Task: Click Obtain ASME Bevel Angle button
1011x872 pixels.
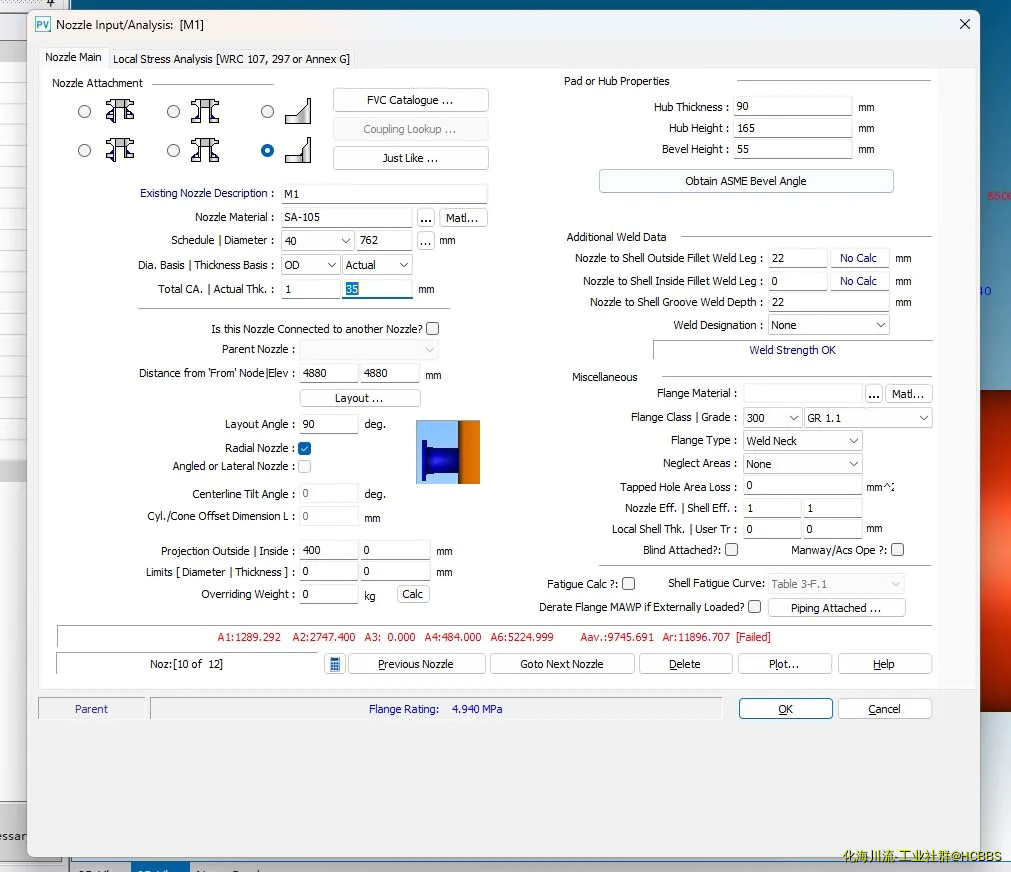Action: click(x=746, y=181)
